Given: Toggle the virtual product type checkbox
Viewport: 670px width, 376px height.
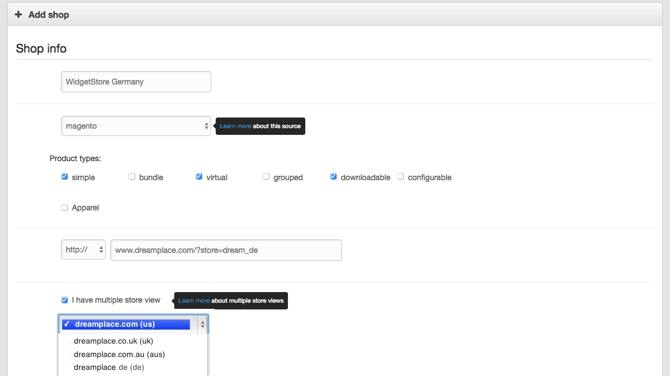Looking at the screenshot, I should (199, 176).
